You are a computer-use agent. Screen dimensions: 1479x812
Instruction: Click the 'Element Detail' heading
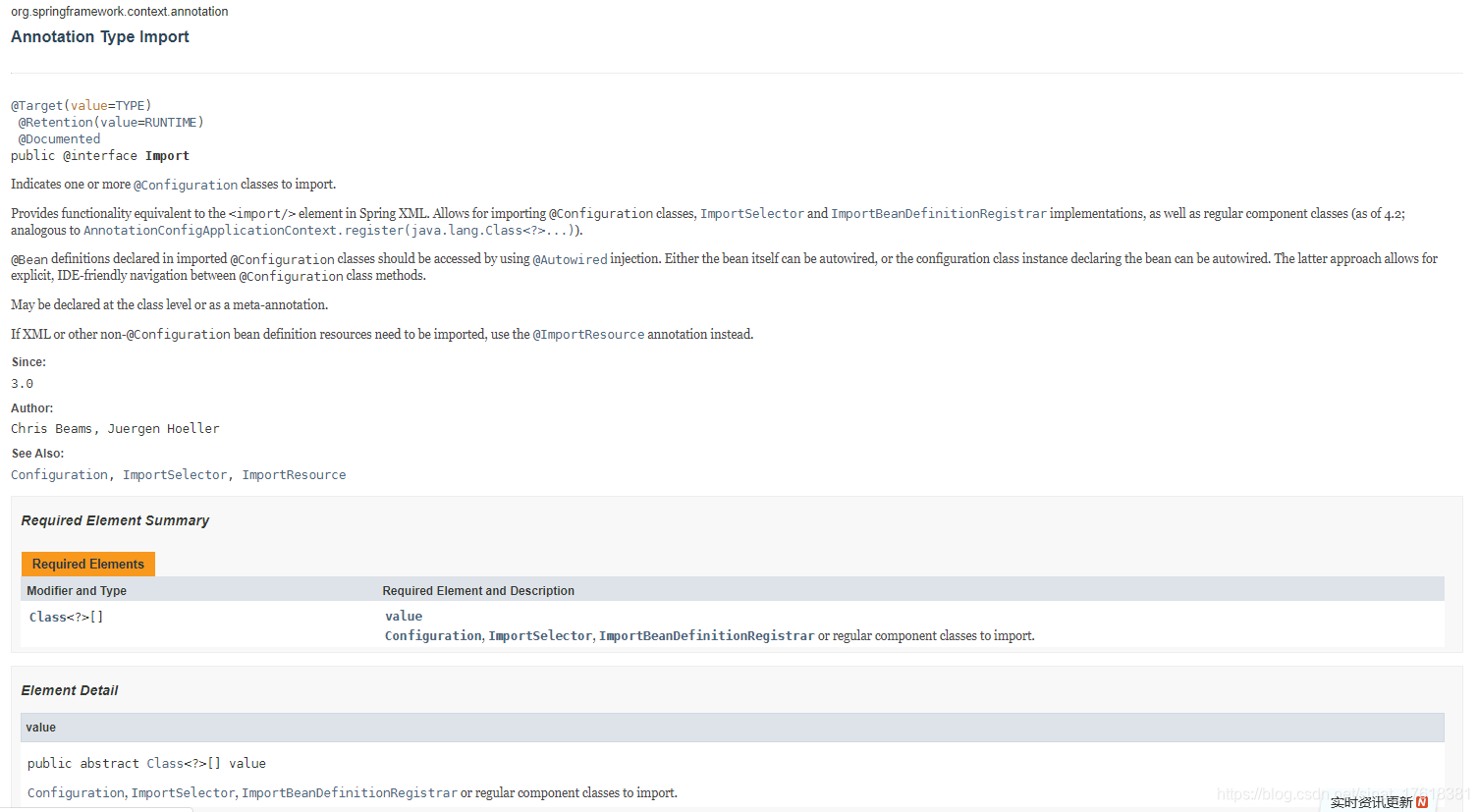tap(70, 690)
